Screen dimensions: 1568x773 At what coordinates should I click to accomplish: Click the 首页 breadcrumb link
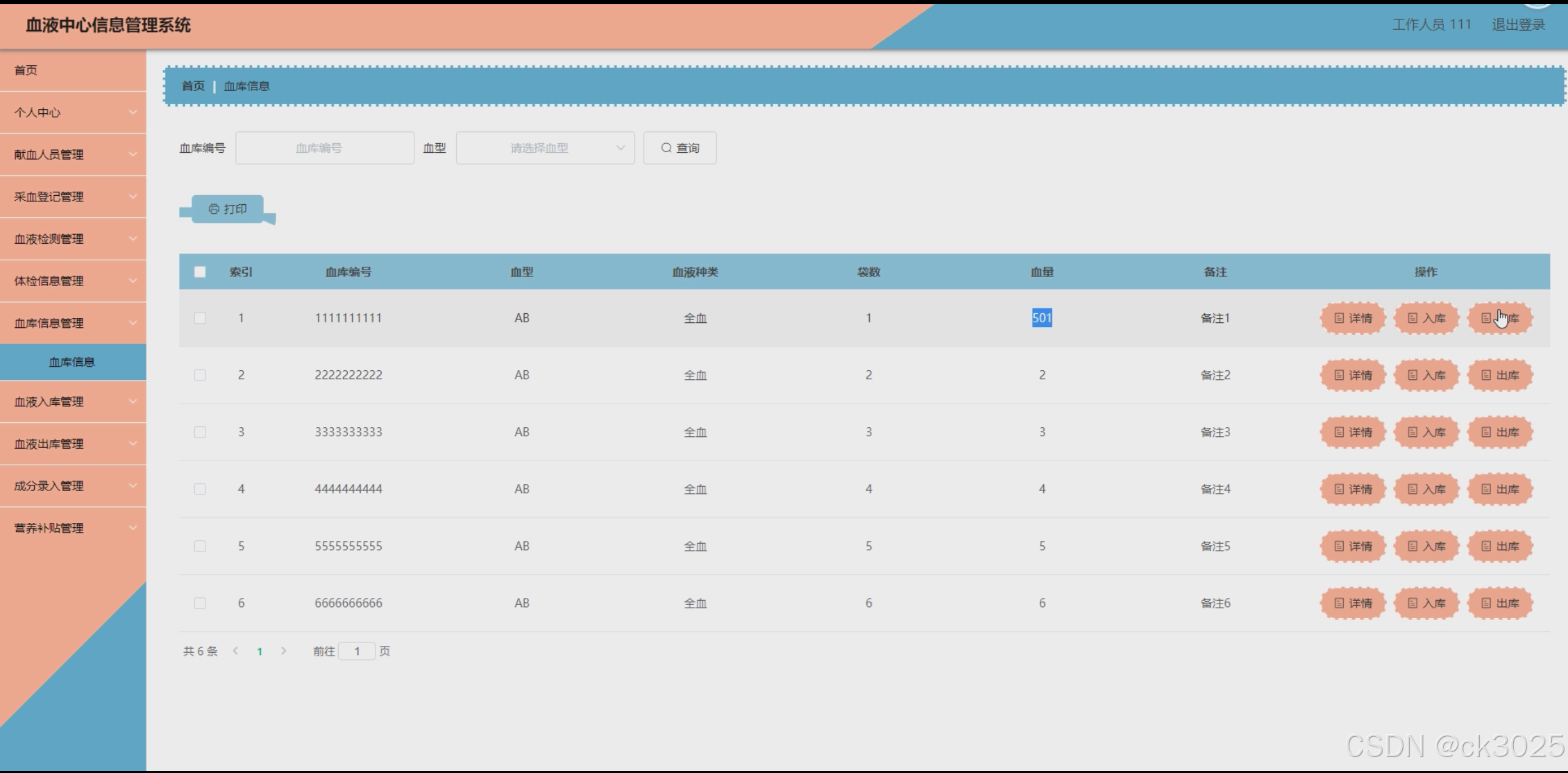coord(193,86)
